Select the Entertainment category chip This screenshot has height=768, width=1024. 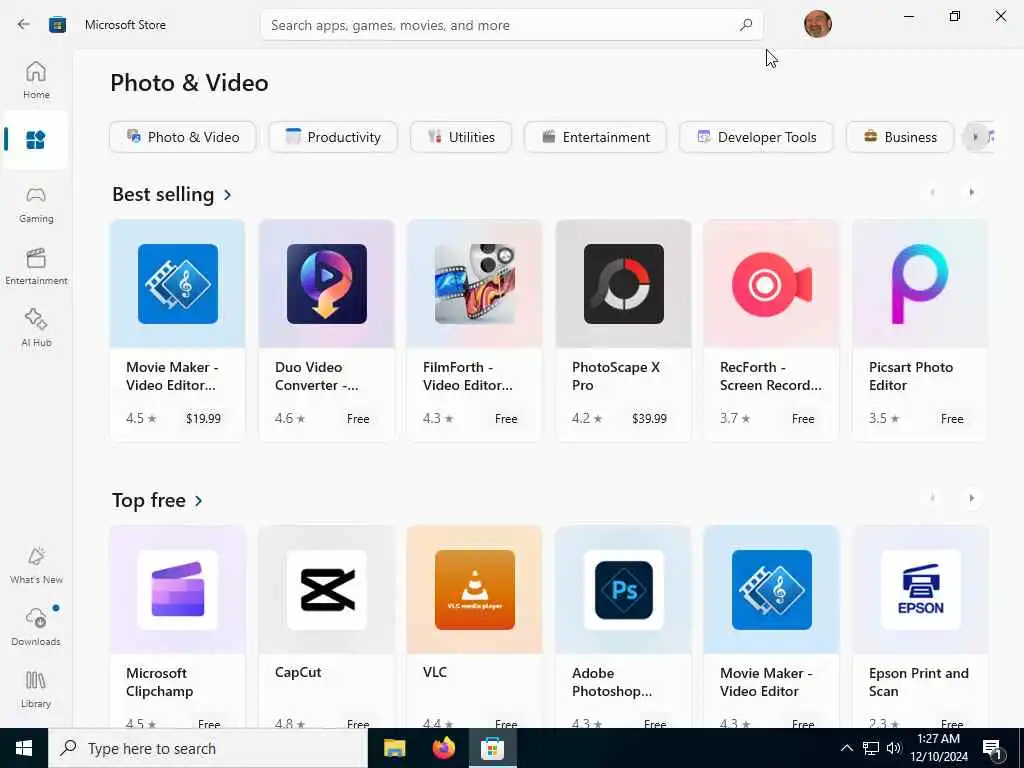pyautogui.click(x=596, y=137)
